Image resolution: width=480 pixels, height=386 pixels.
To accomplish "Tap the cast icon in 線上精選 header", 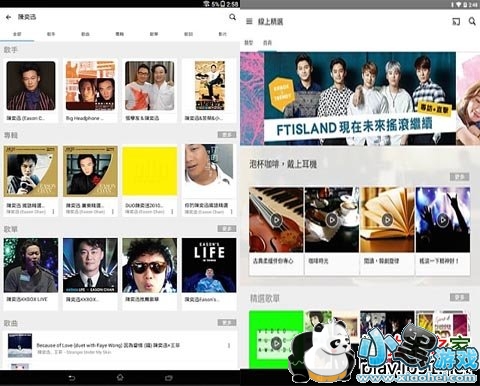I will point(456,22).
